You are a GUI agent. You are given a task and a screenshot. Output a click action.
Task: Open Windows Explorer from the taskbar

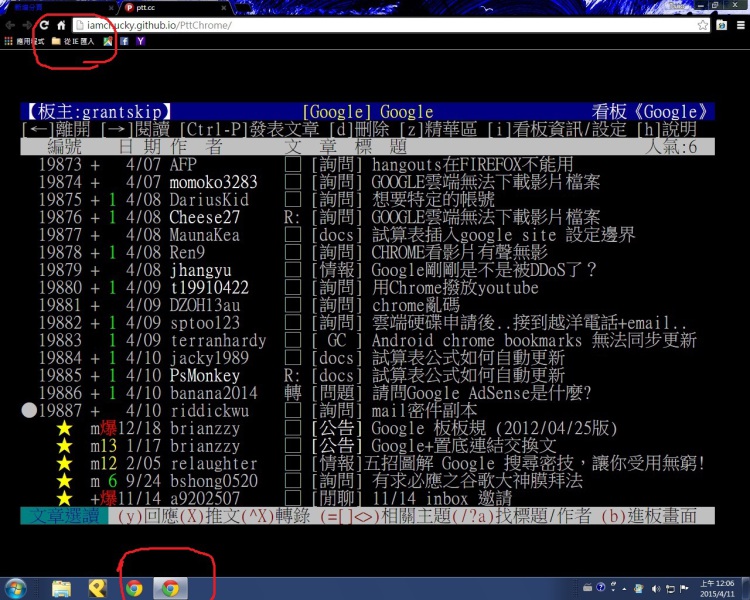[x=61, y=588]
